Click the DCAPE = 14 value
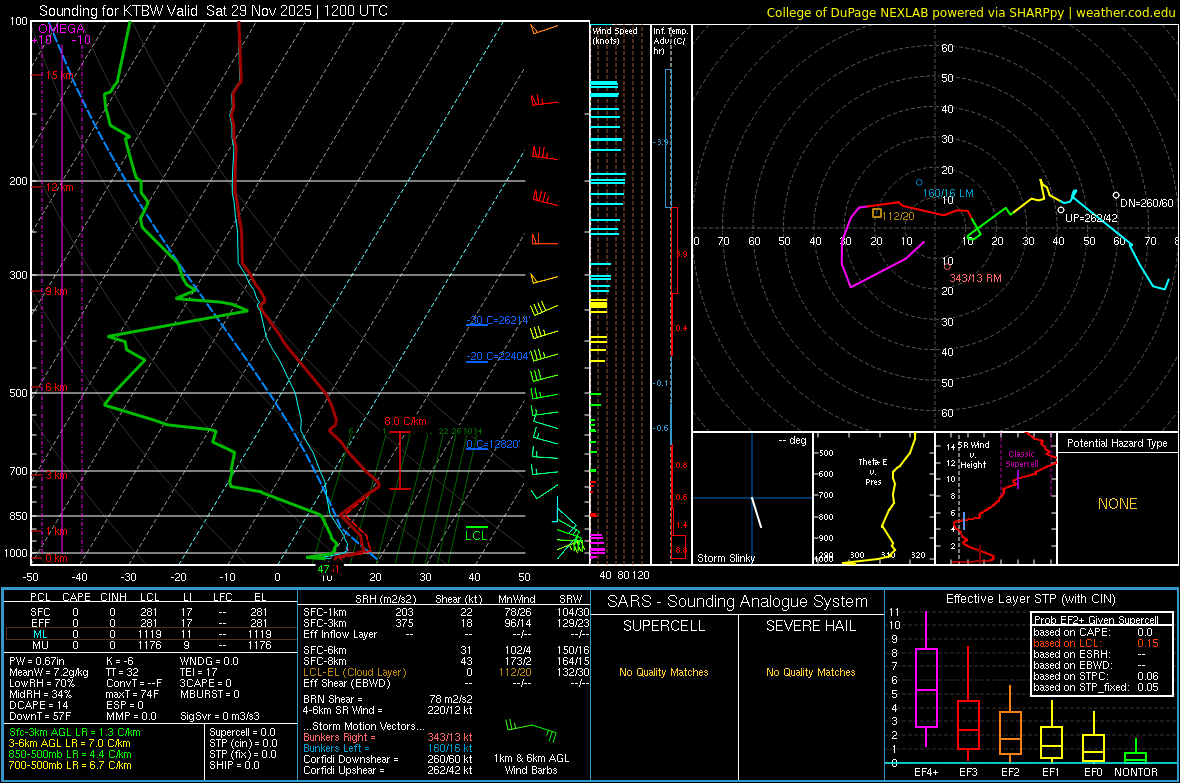This screenshot has height=783, width=1180. click(39, 705)
